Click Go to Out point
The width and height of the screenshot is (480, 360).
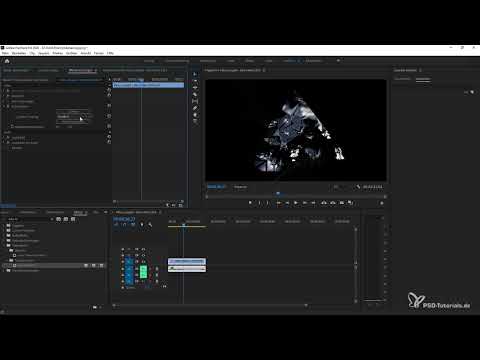(x=313, y=203)
